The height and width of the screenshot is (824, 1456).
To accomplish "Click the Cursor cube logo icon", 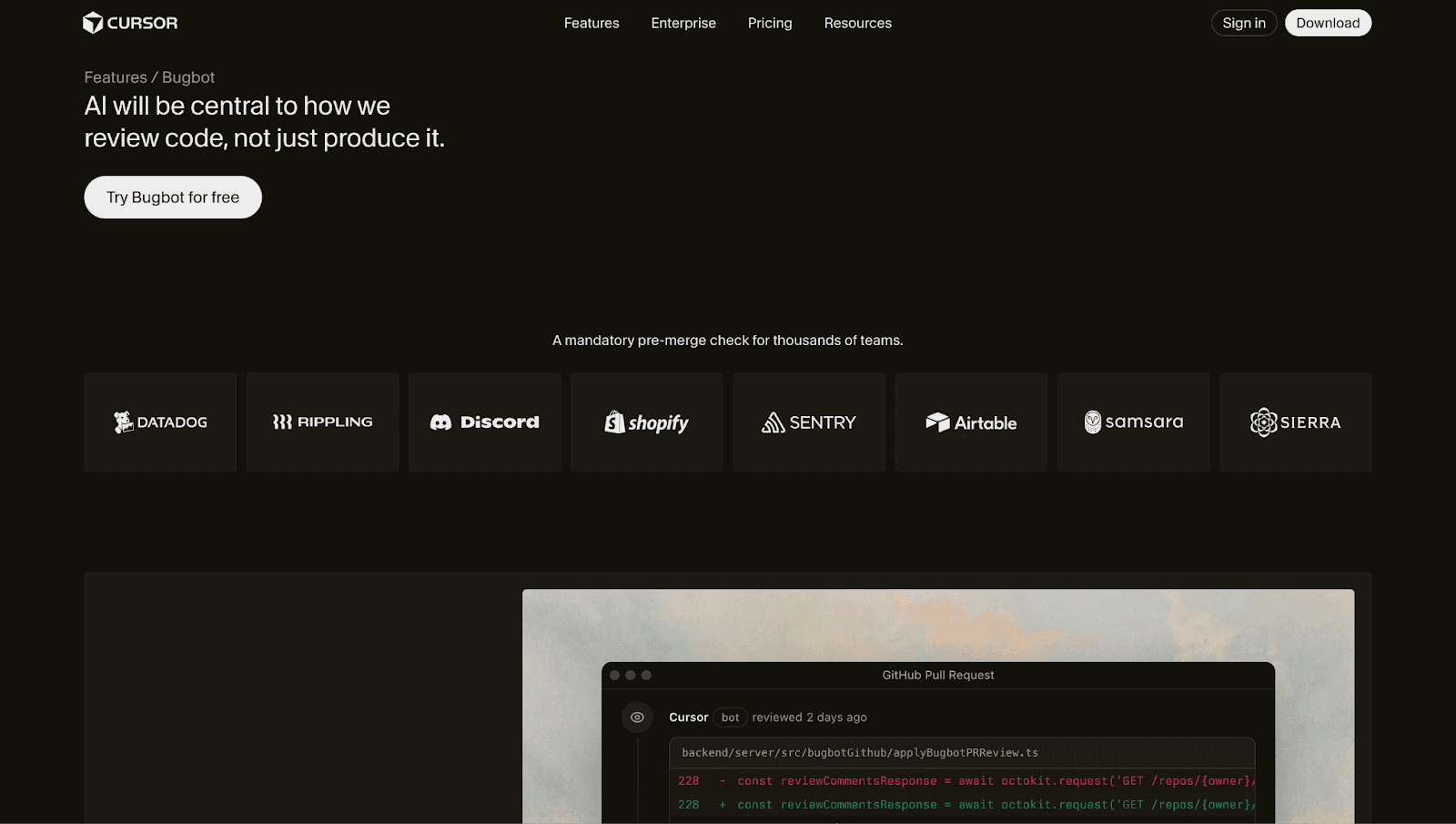I will tap(93, 23).
